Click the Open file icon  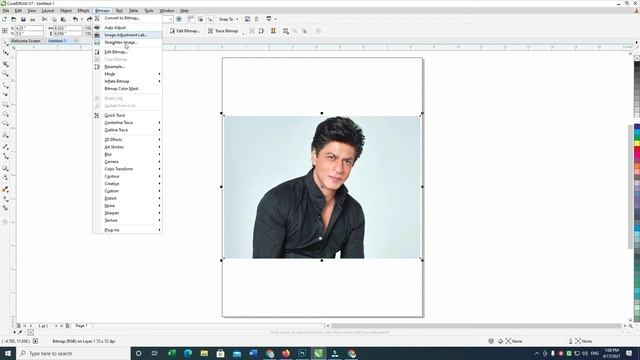click(x=13, y=19)
